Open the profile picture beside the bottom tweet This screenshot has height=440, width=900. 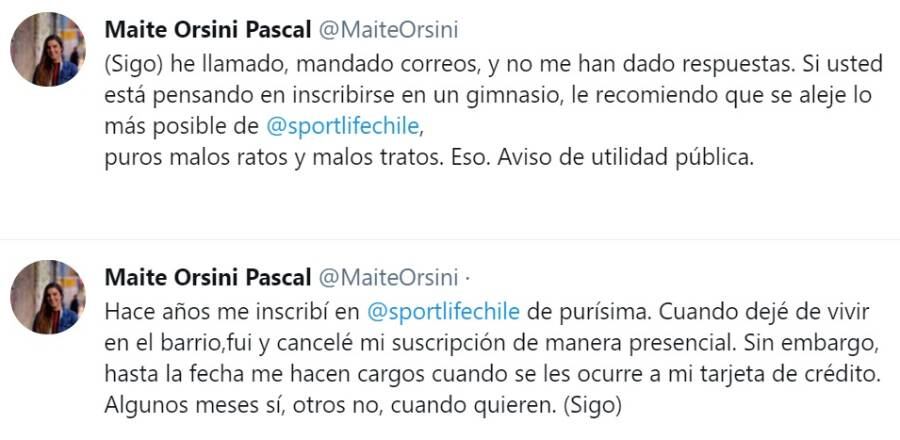click(x=47, y=297)
